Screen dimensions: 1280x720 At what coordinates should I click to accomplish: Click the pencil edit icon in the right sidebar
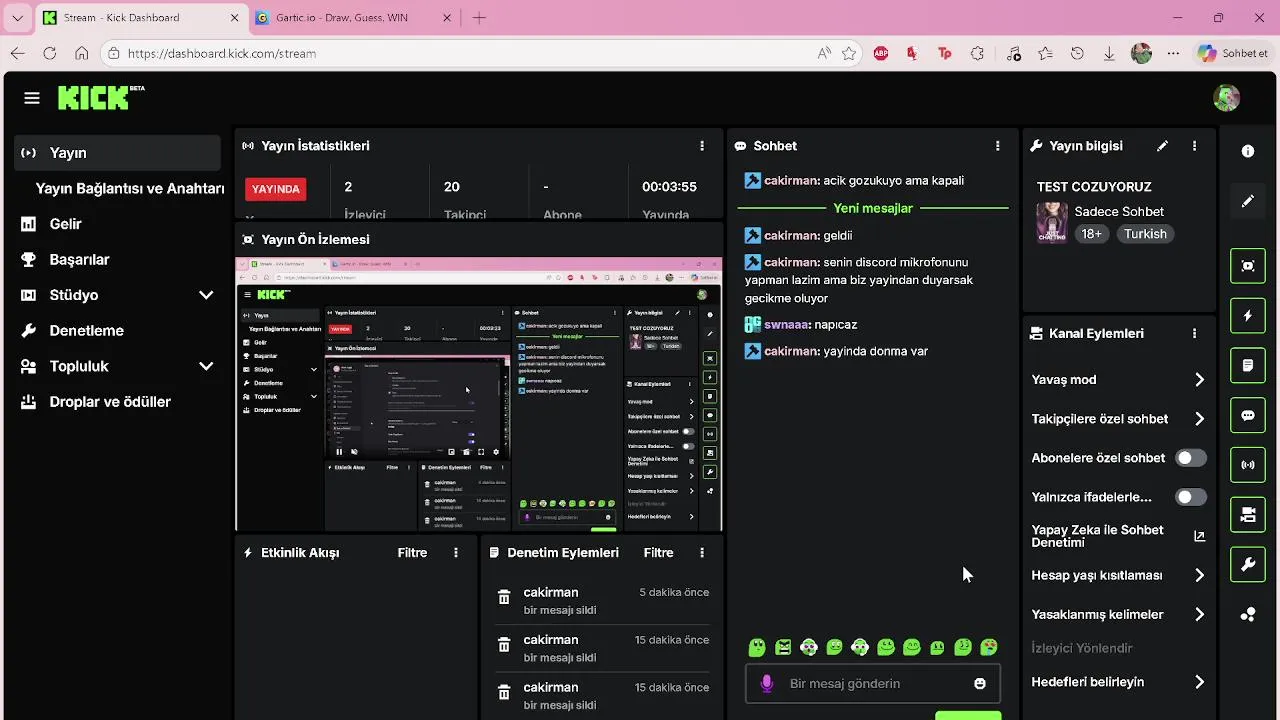(x=1248, y=201)
